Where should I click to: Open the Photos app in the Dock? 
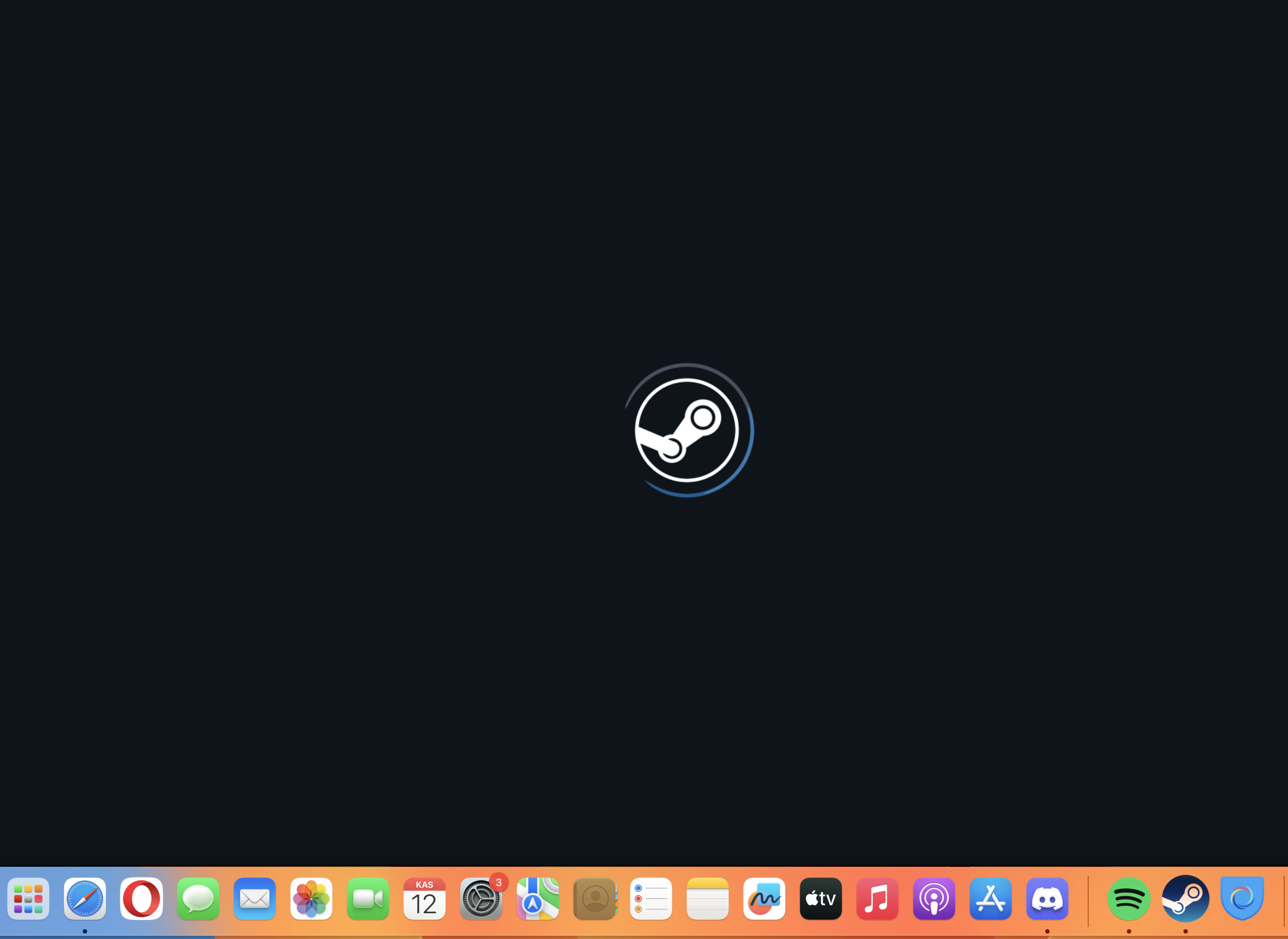[311, 899]
